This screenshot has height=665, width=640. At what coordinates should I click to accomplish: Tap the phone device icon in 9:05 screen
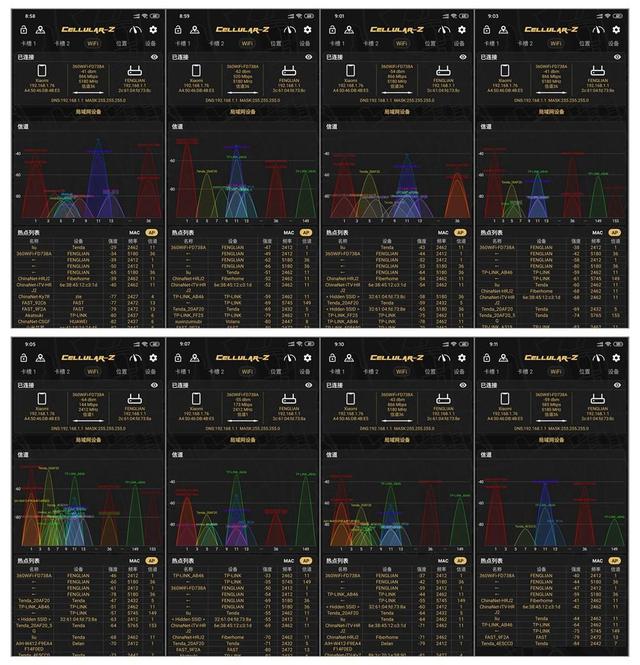point(42,399)
